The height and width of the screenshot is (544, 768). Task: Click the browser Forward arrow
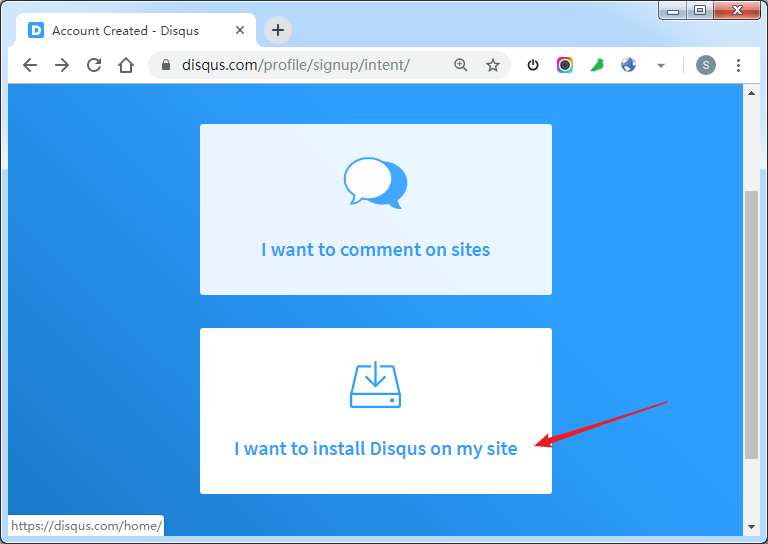(62, 65)
